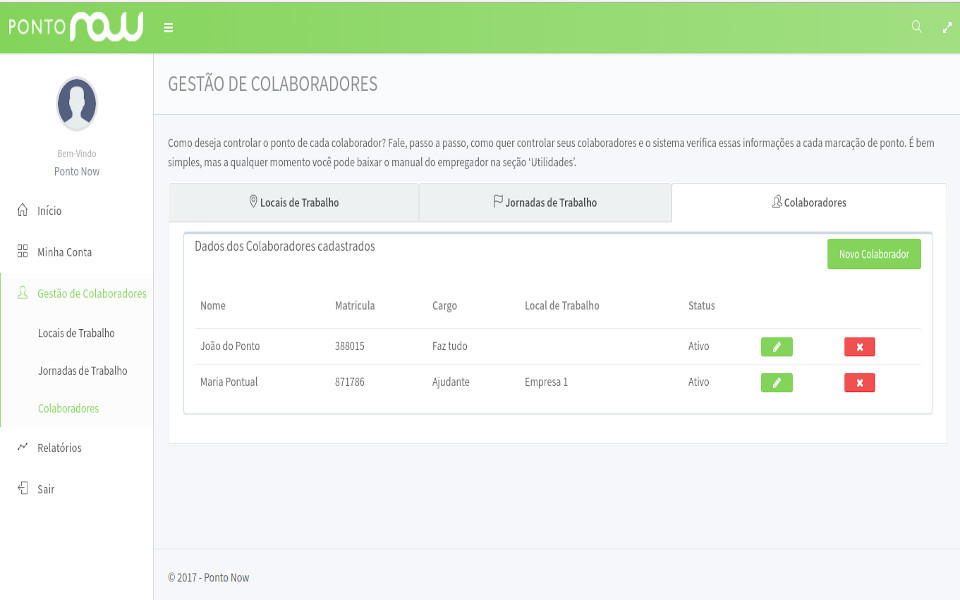Click the Início home icon
The height and width of the screenshot is (600, 960).
23,210
